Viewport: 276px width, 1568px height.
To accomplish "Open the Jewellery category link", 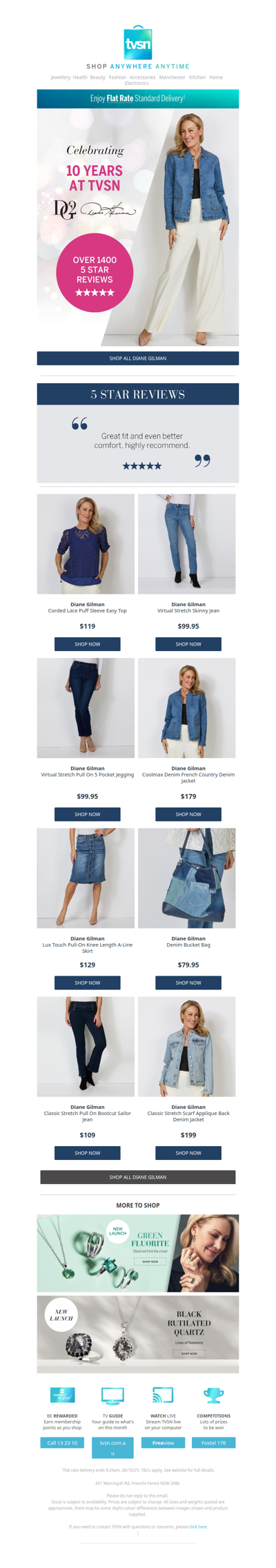I will coord(60,77).
